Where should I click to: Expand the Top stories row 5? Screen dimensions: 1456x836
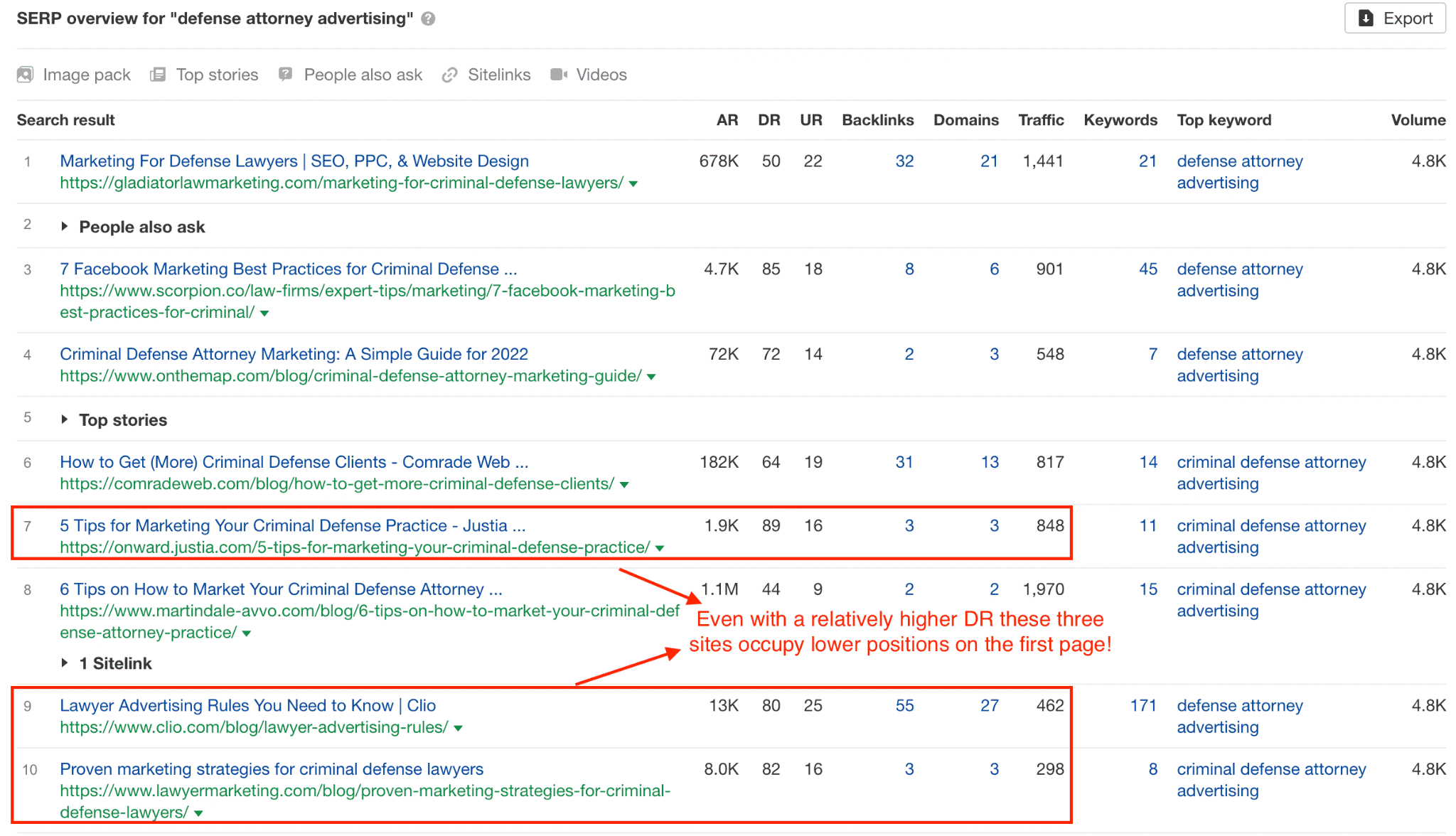click(x=65, y=420)
